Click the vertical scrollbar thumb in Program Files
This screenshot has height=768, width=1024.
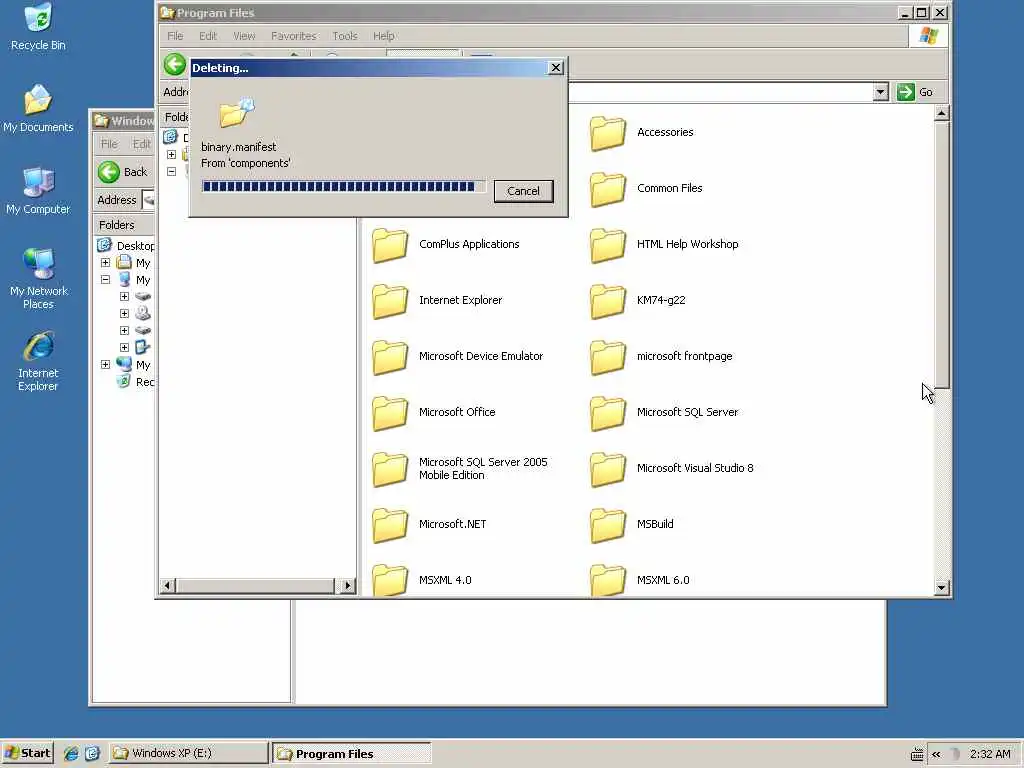[x=941, y=255]
